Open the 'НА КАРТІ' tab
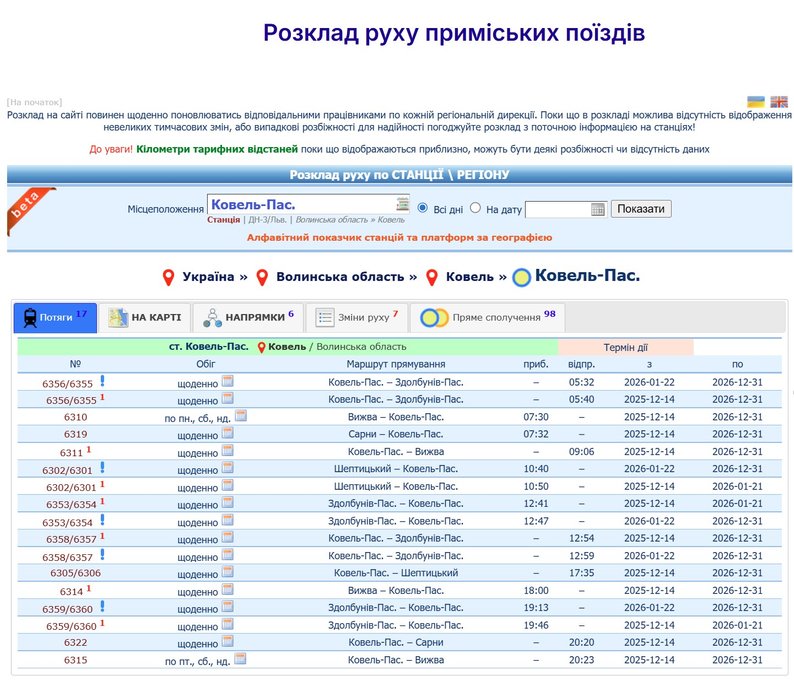The width and height of the screenshot is (794, 681). click(145, 318)
